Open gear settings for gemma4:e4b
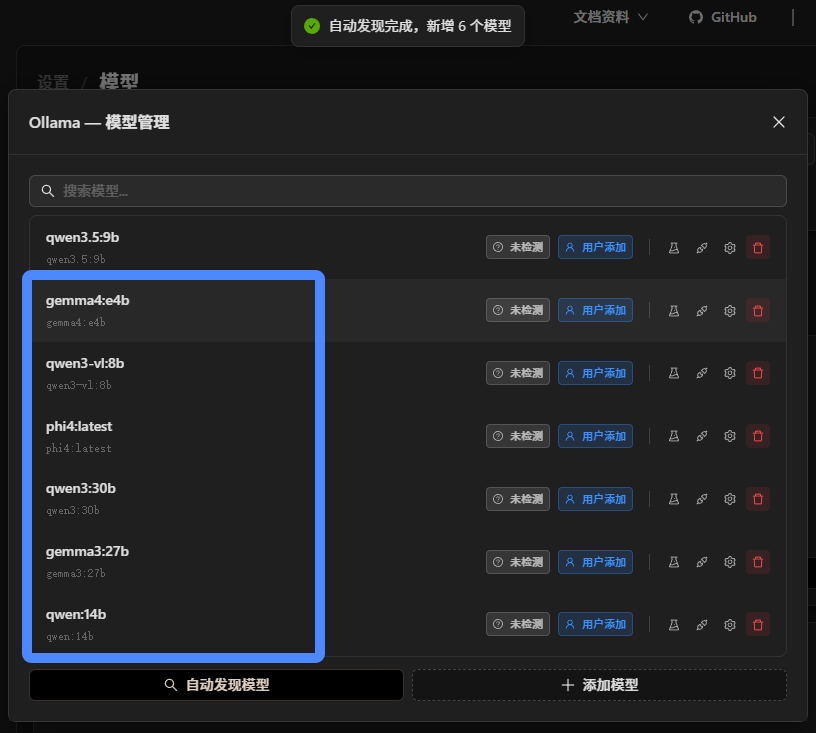The height and width of the screenshot is (733, 816). tap(730, 311)
